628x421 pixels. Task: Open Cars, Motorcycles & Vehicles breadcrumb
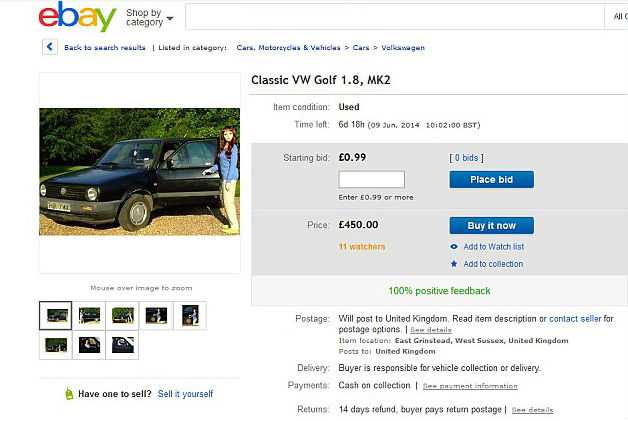click(288, 48)
